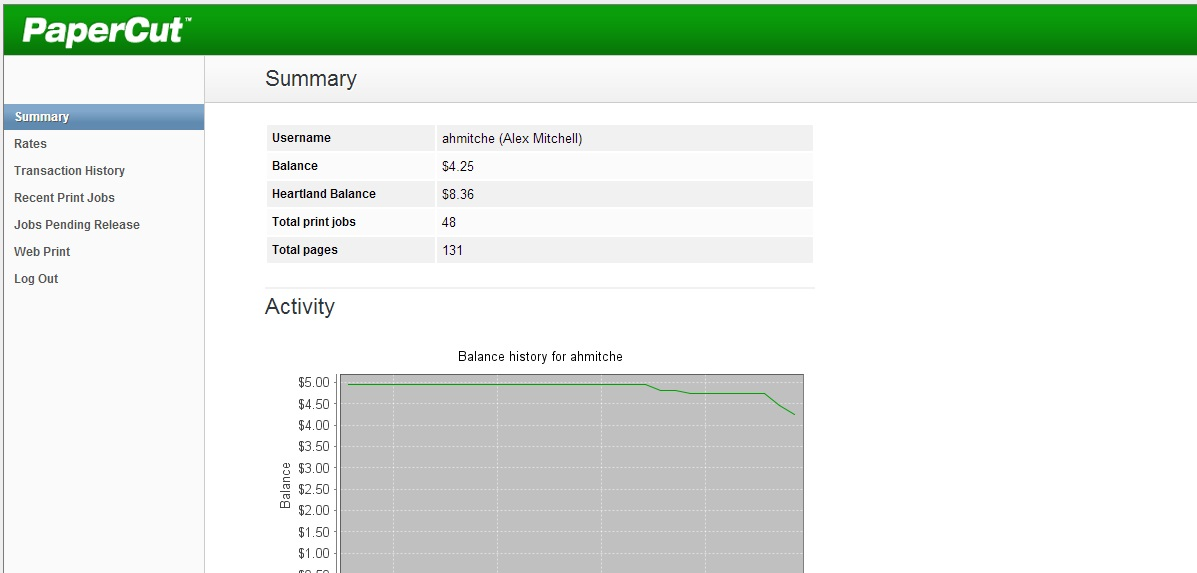
Task: Open Jobs Pending Release
Action: 77,225
